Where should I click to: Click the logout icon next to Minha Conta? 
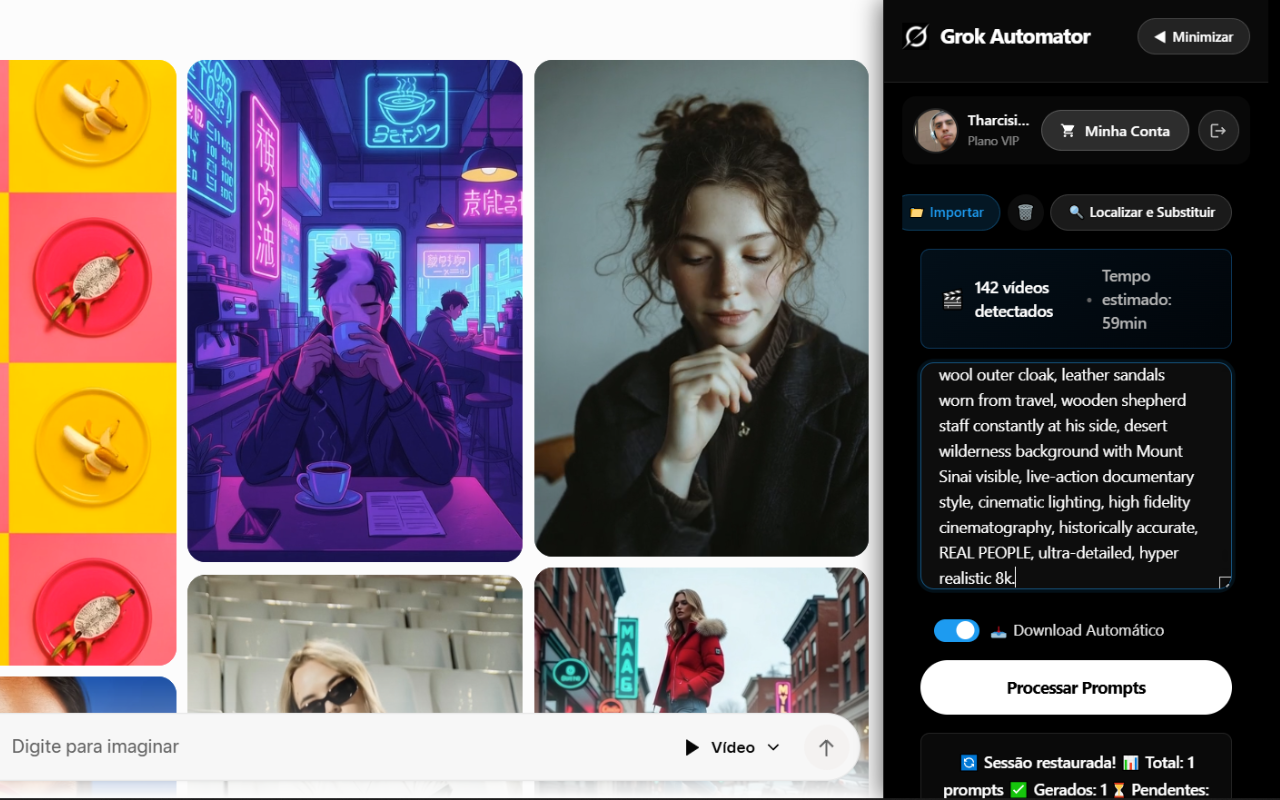pos(1218,131)
